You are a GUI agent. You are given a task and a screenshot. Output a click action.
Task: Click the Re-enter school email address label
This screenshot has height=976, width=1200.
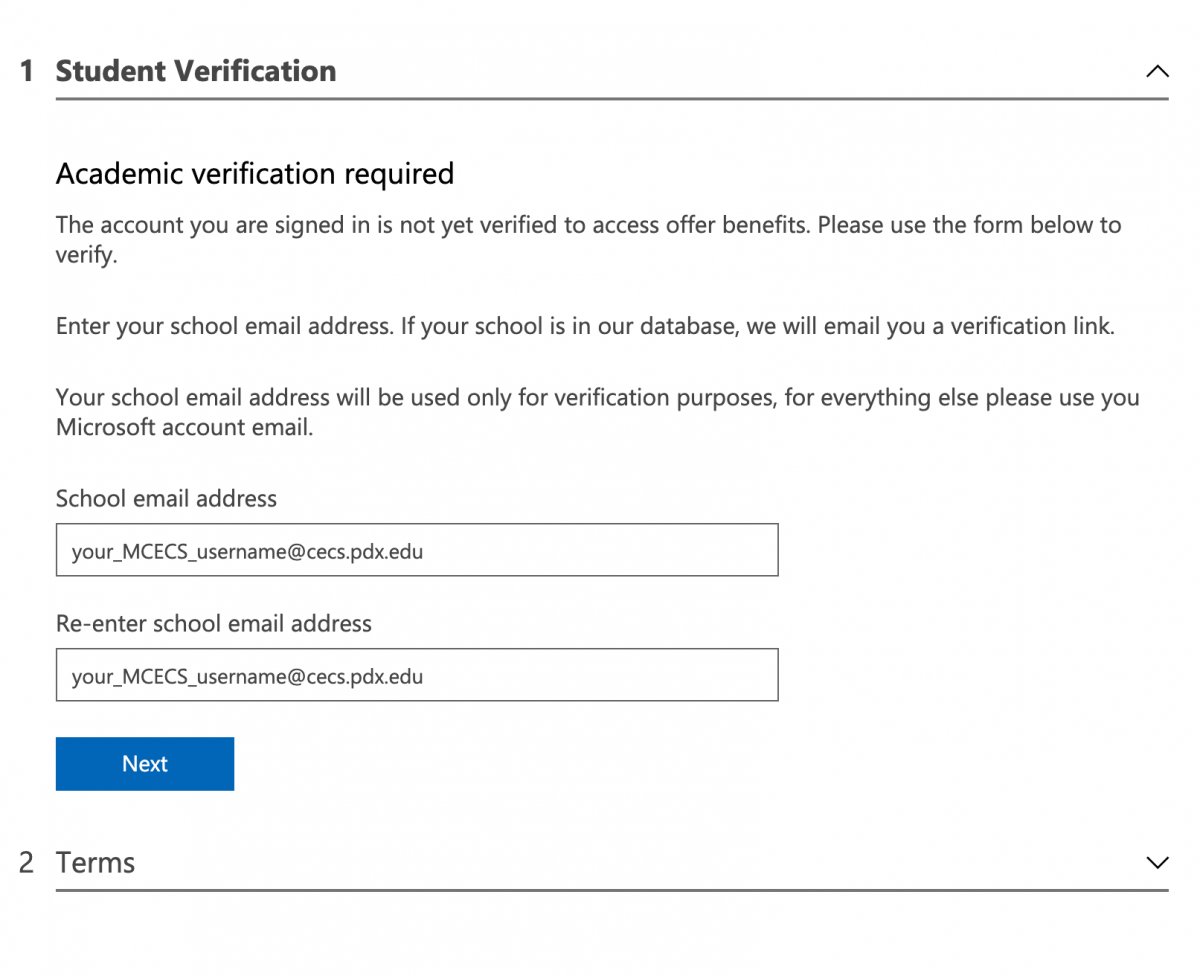(x=214, y=623)
